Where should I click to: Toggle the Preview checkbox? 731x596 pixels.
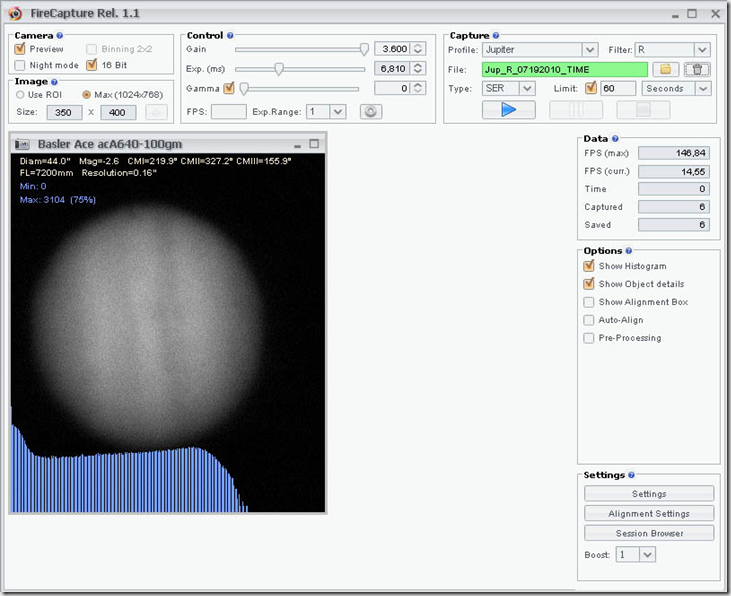tap(20, 49)
